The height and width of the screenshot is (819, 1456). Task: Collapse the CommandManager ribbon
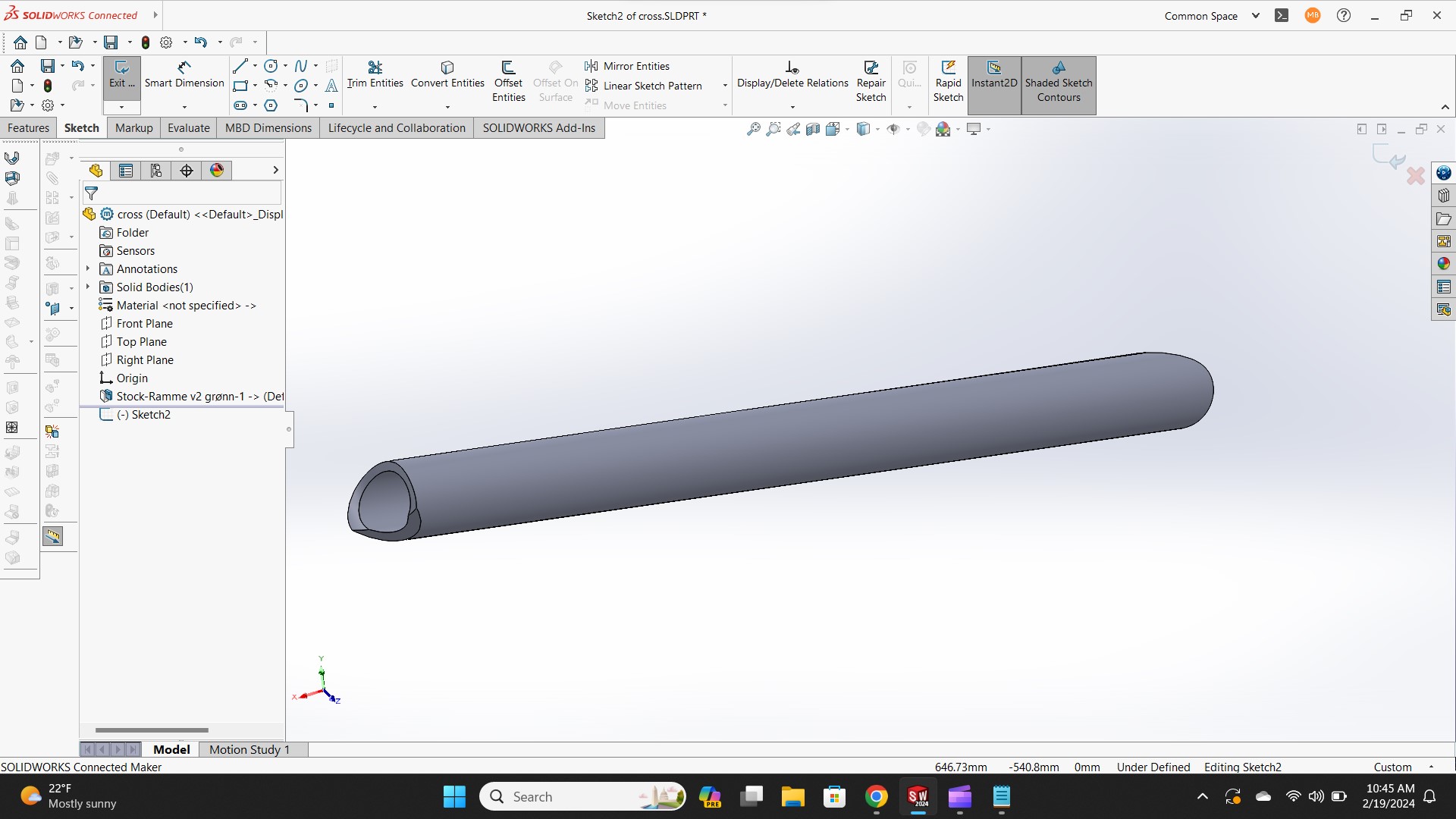(x=1445, y=107)
